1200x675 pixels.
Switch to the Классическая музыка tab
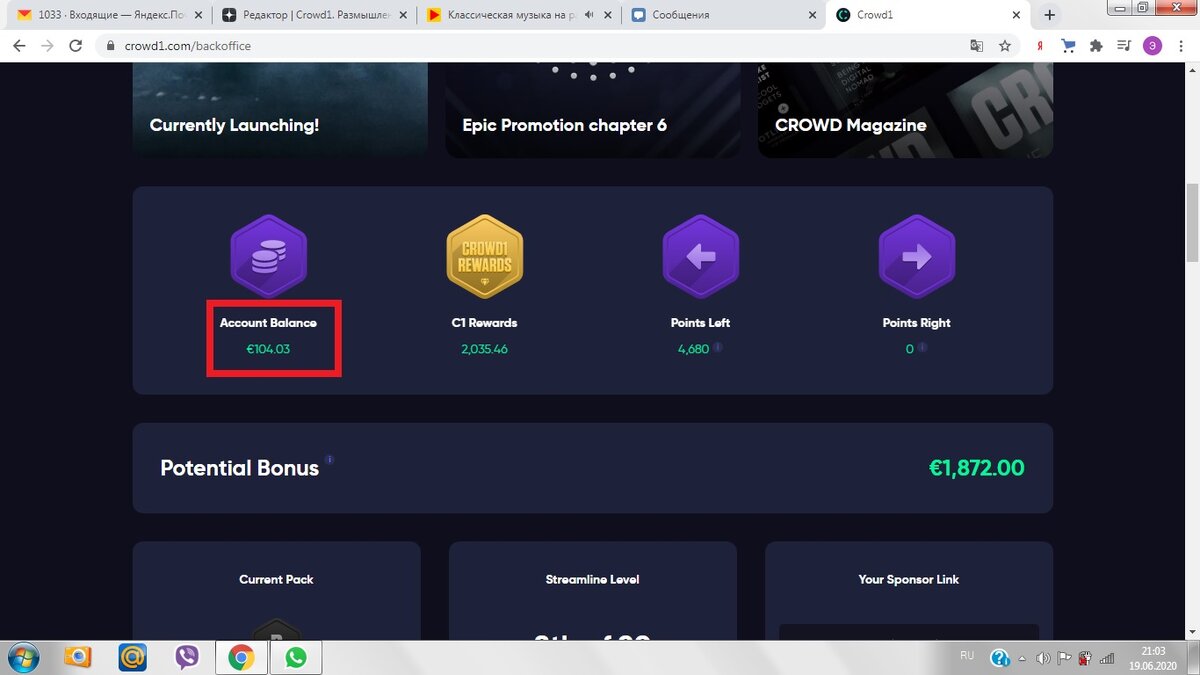[x=518, y=15]
